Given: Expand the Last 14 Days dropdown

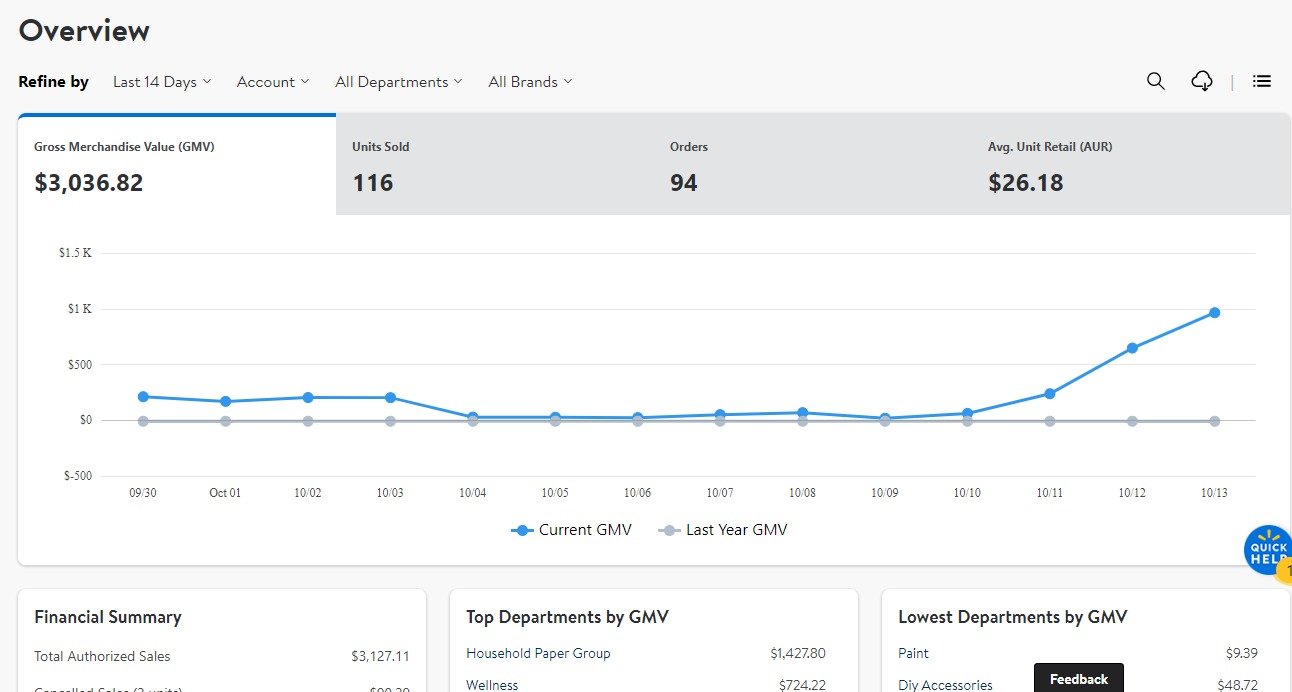Looking at the screenshot, I should point(162,82).
